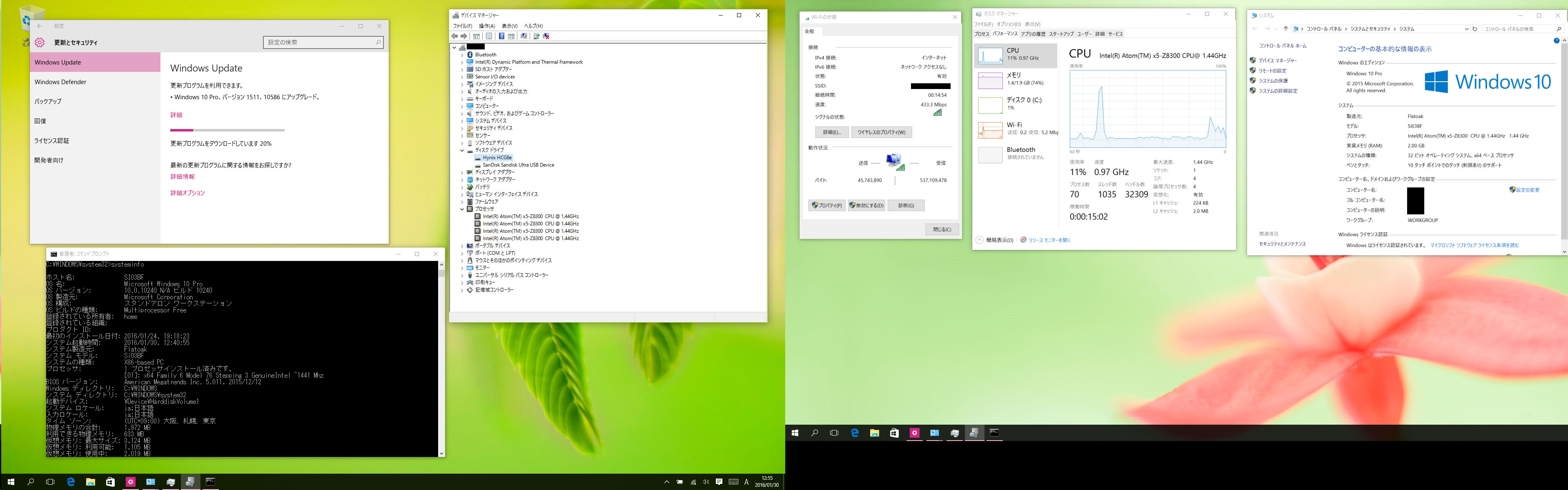This screenshot has height=490, width=1568.
Task: Open オプション(O) menu in Task Manager
Action: click(x=1009, y=24)
